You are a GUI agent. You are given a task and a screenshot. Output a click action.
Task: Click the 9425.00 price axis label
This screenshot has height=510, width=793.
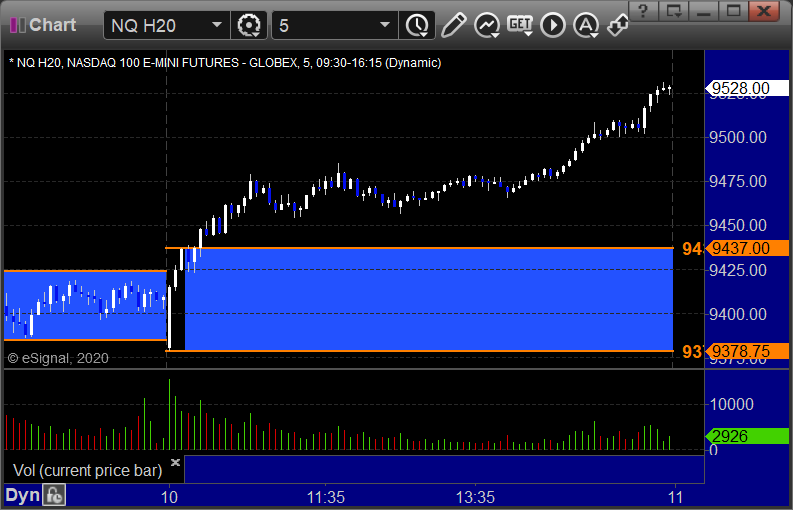(738, 270)
